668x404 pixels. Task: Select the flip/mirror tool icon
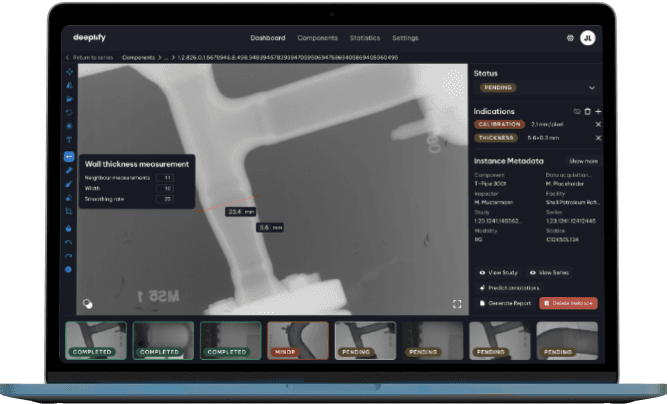pyautogui.click(x=69, y=85)
